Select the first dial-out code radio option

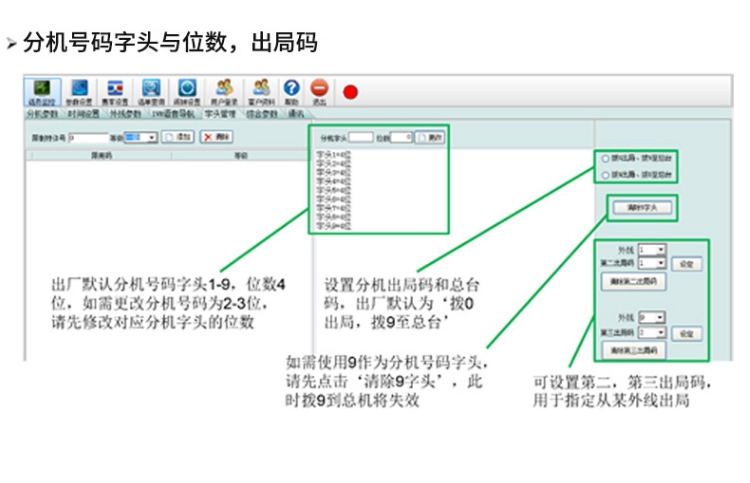tap(605, 159)
